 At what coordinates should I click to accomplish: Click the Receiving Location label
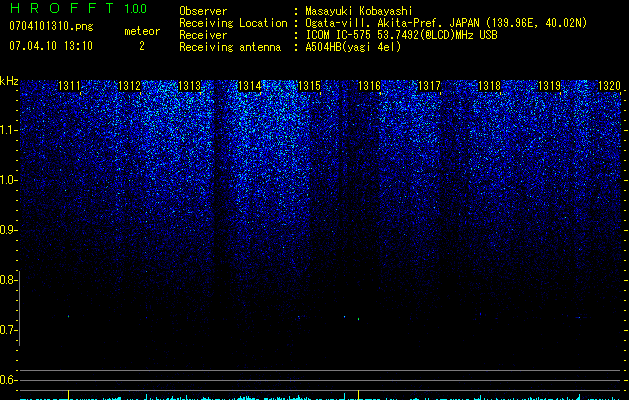coord(233,23)
